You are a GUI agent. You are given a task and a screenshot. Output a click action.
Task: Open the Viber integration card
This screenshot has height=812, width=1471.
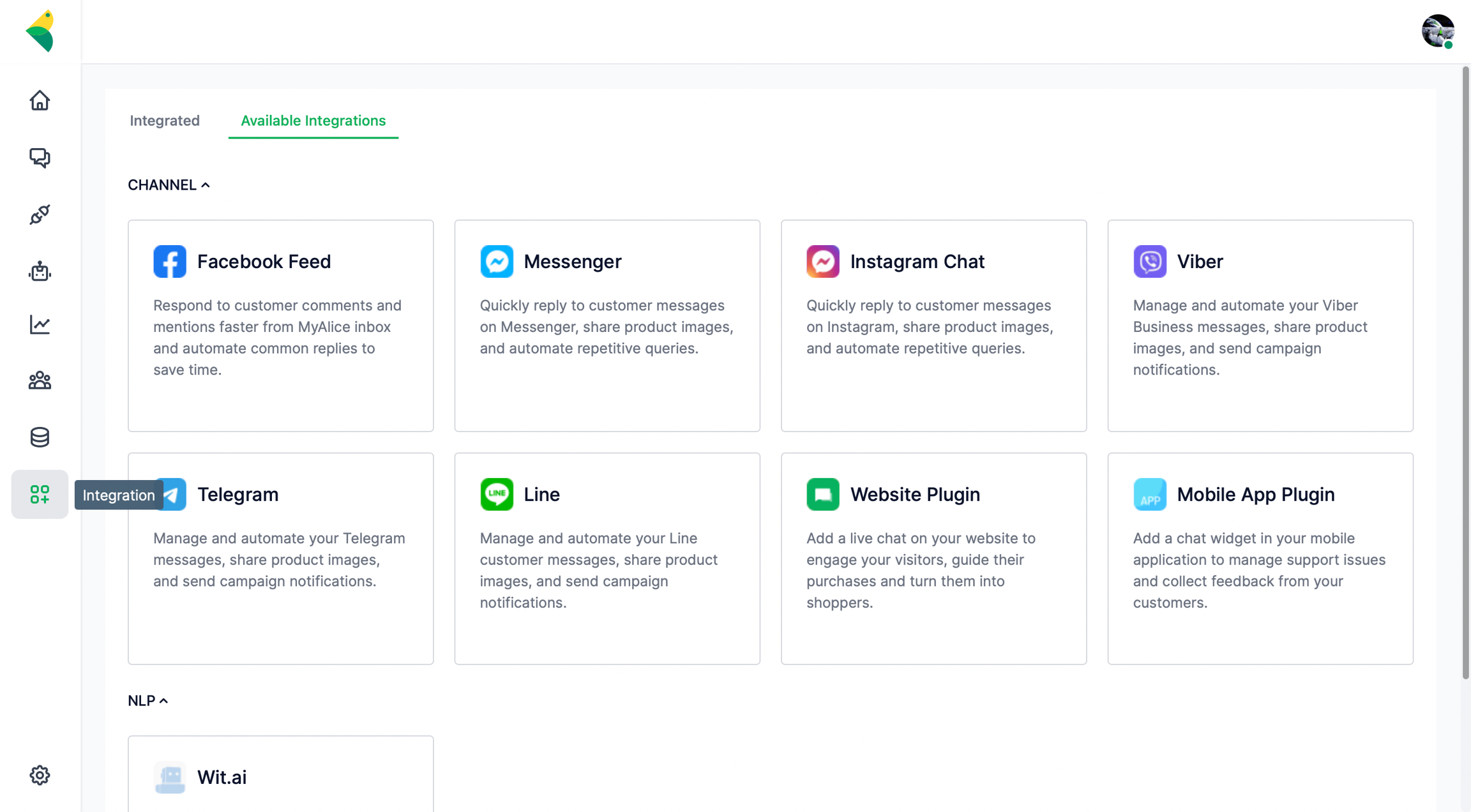[1260, 326]
